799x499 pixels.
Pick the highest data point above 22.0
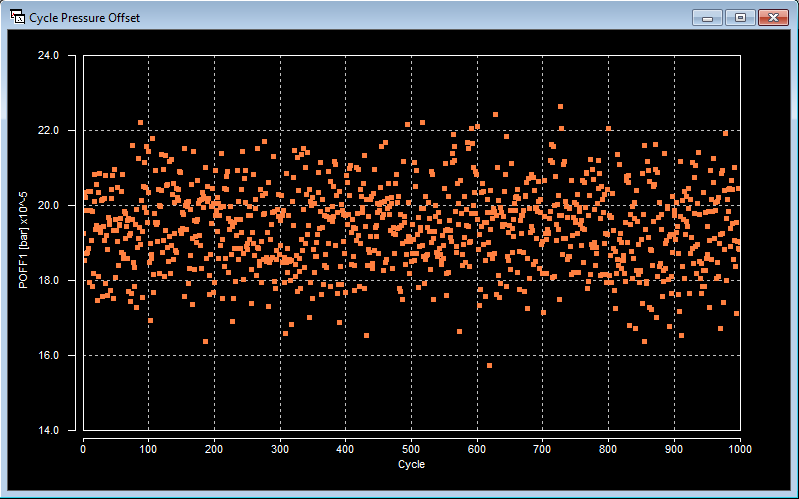560,106
